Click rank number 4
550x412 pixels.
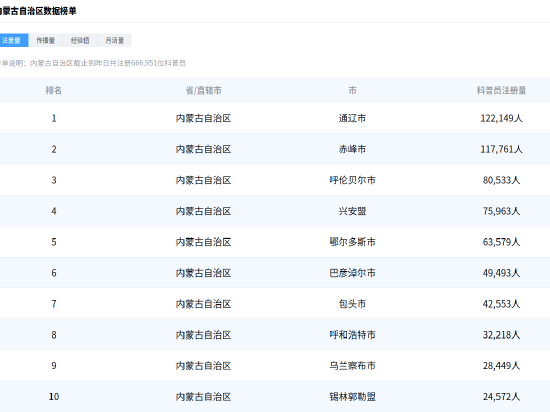(x=54, y=211)
